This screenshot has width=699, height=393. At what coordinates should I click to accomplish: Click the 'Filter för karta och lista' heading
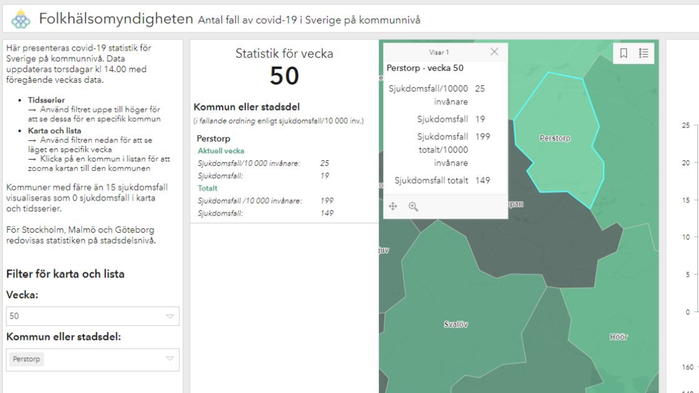[65, 274]
